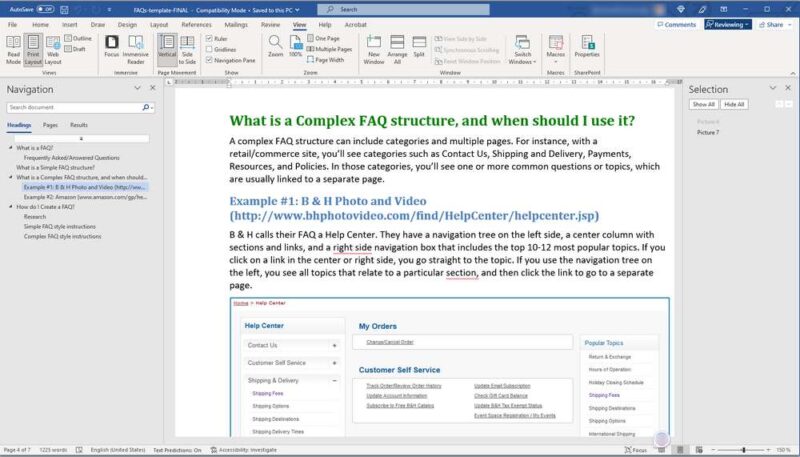Split the document window
The width and height of the screenshot is (800, 457).
coord(419,46)
